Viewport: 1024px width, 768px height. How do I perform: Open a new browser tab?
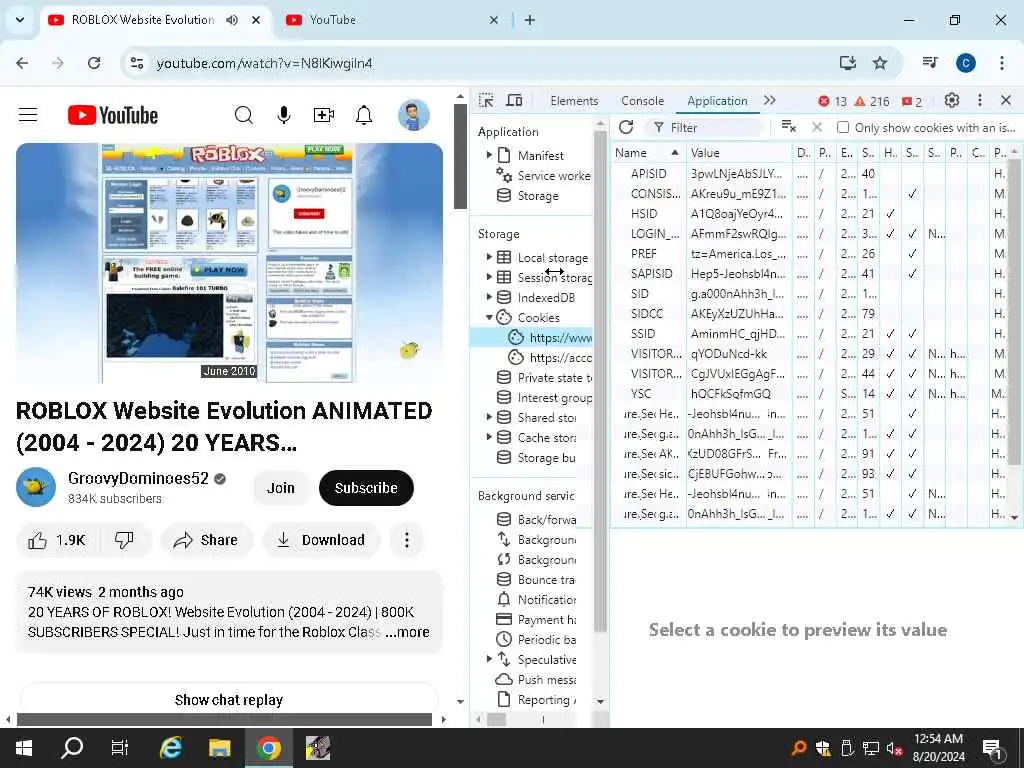click(x=530, y=20)
